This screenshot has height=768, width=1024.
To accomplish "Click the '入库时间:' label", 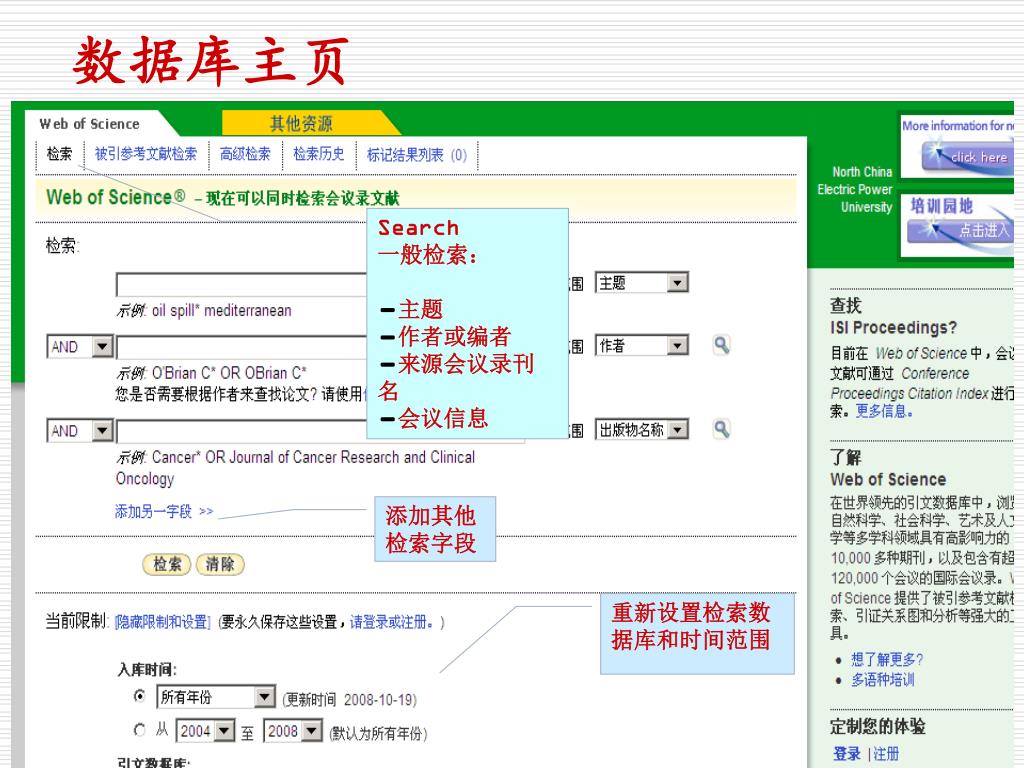I will pos(147,669).
